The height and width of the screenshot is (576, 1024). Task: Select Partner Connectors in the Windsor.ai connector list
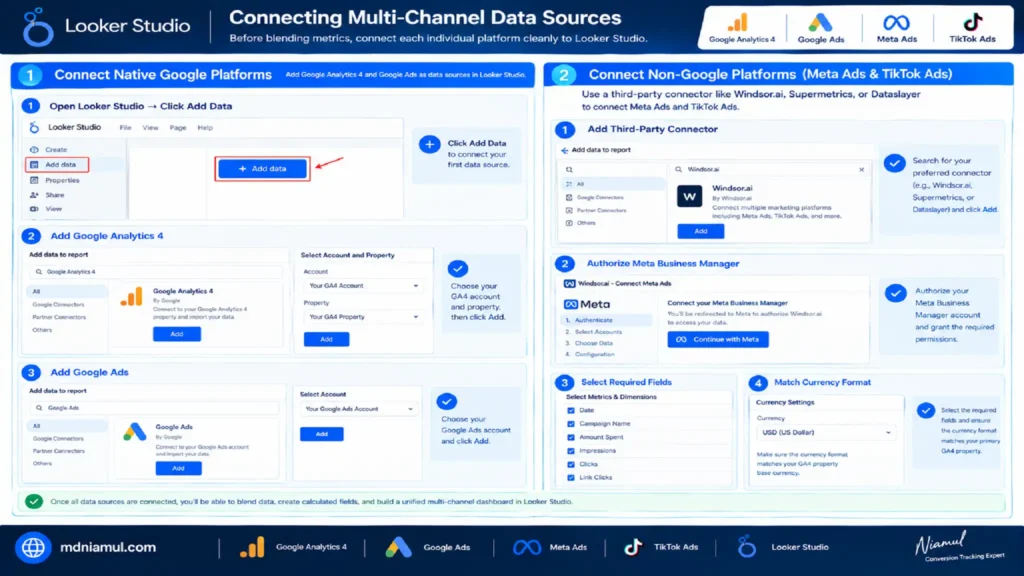(x=601, y=210)
